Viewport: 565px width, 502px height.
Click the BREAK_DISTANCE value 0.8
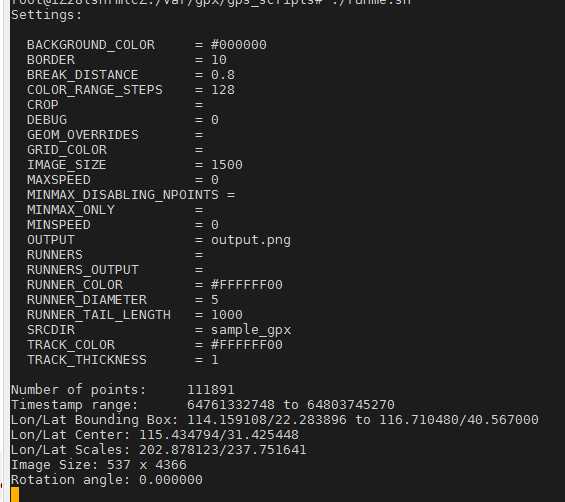pyautogui.click(x=223, y=75)
